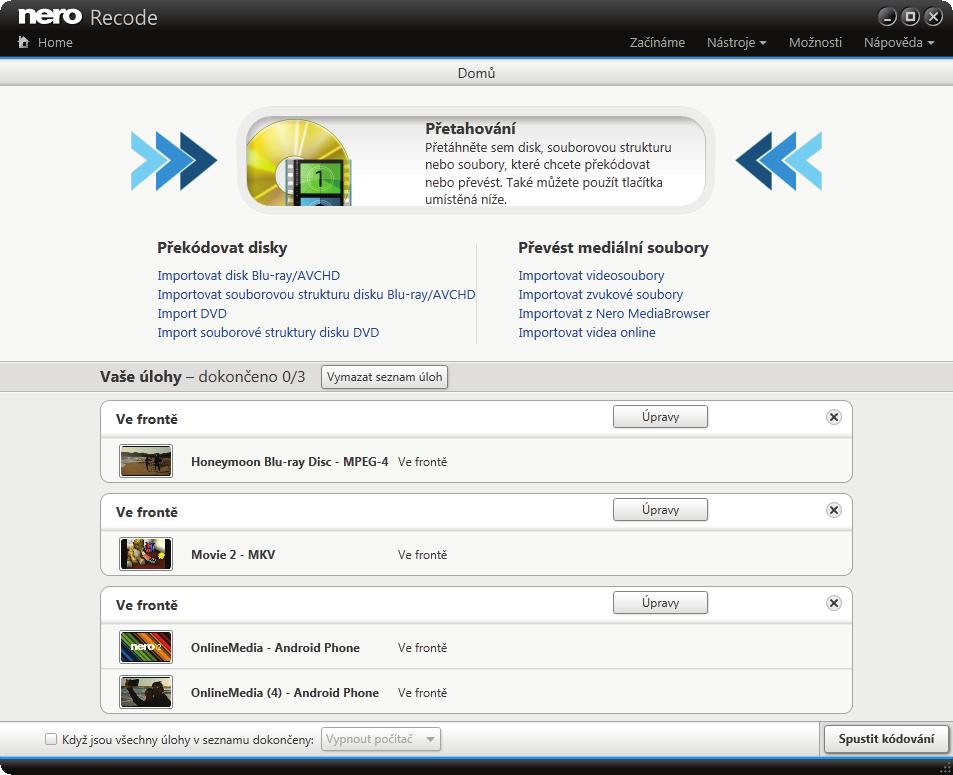Click the Domů breadcrumb title
953x775 pixels.
(x=476, y=73)
